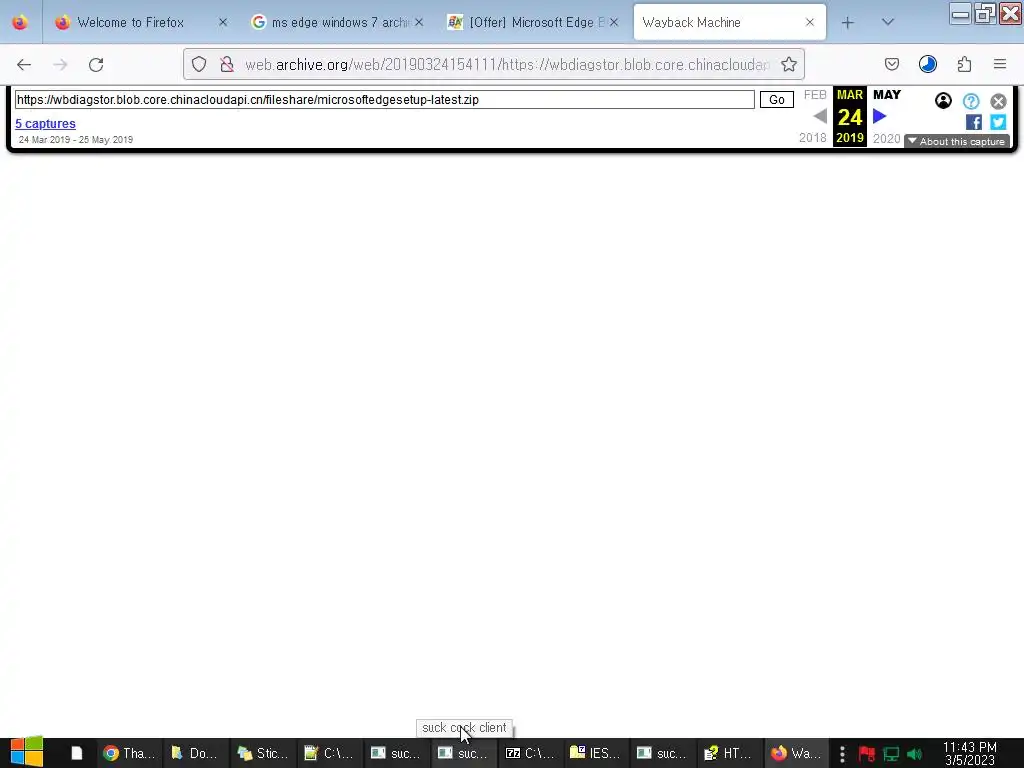Open Wayback help question icon
The image size is (1024, 768).
971,101
